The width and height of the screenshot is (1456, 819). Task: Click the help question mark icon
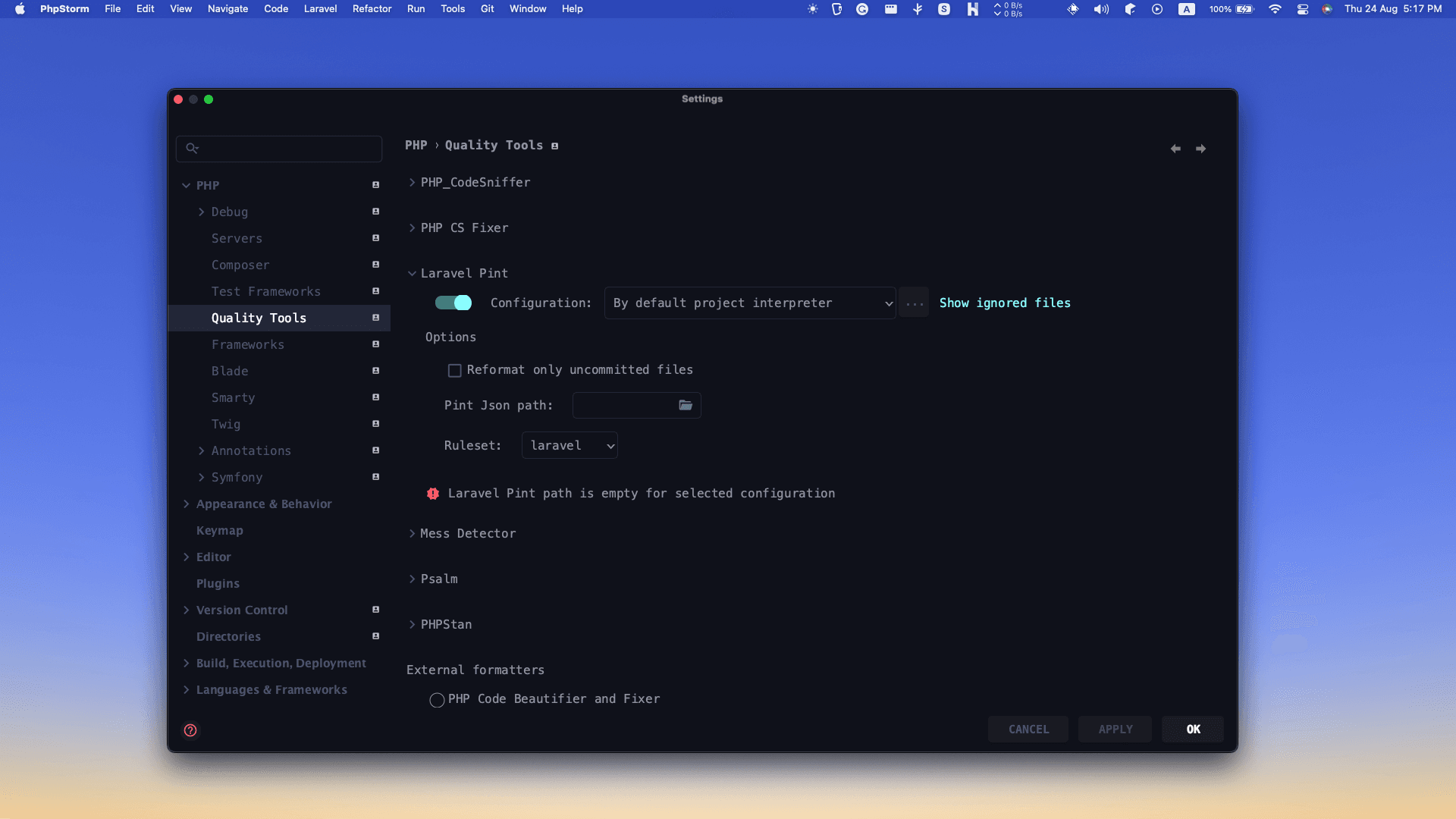(190, 730)
